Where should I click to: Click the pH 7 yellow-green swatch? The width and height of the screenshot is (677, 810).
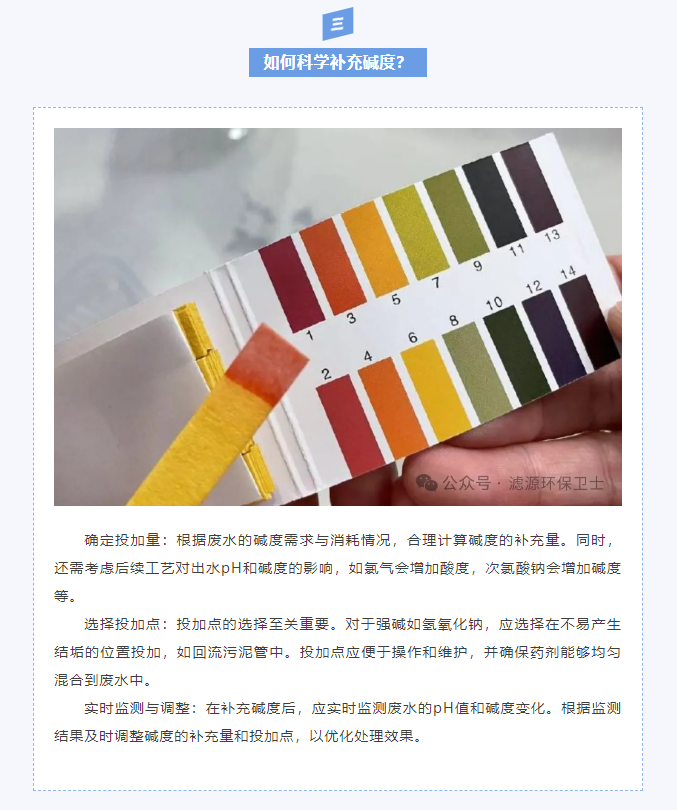coord(416,232)
